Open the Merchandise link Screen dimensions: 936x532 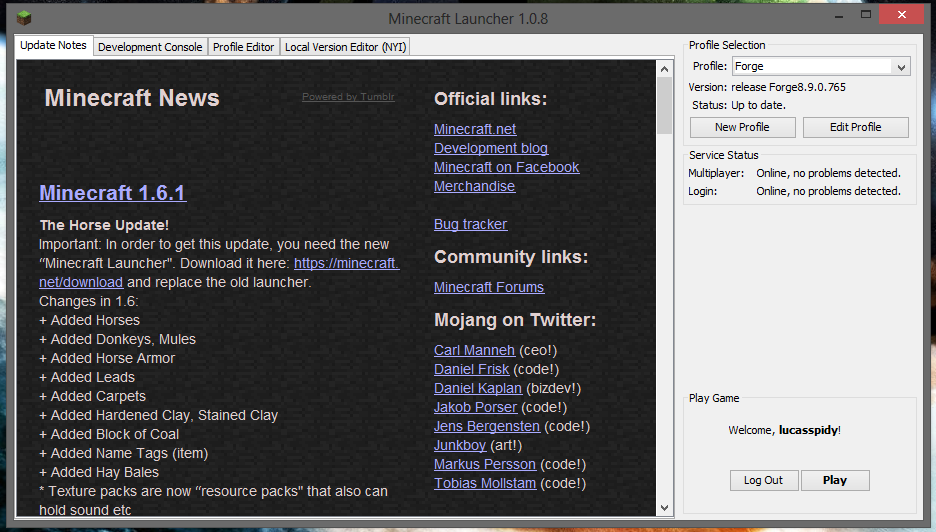[x=474, y=186]
